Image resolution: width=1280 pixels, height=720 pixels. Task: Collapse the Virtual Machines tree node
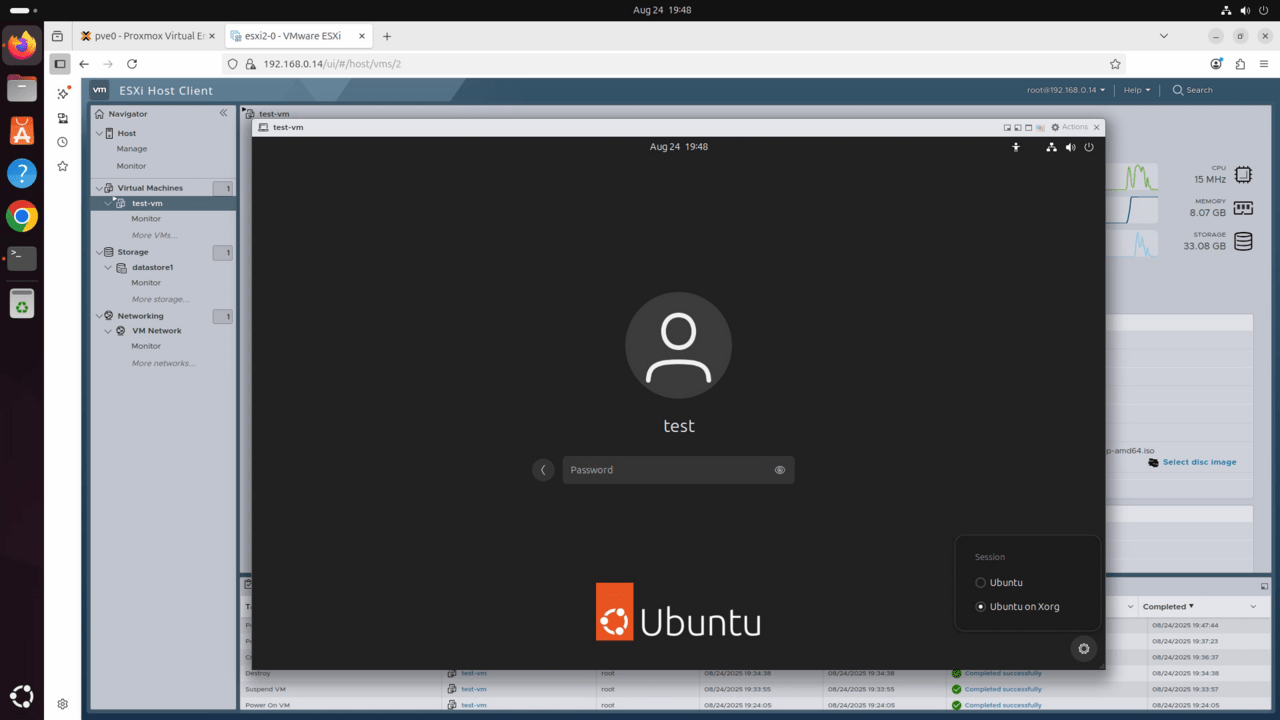coord(98,188)
